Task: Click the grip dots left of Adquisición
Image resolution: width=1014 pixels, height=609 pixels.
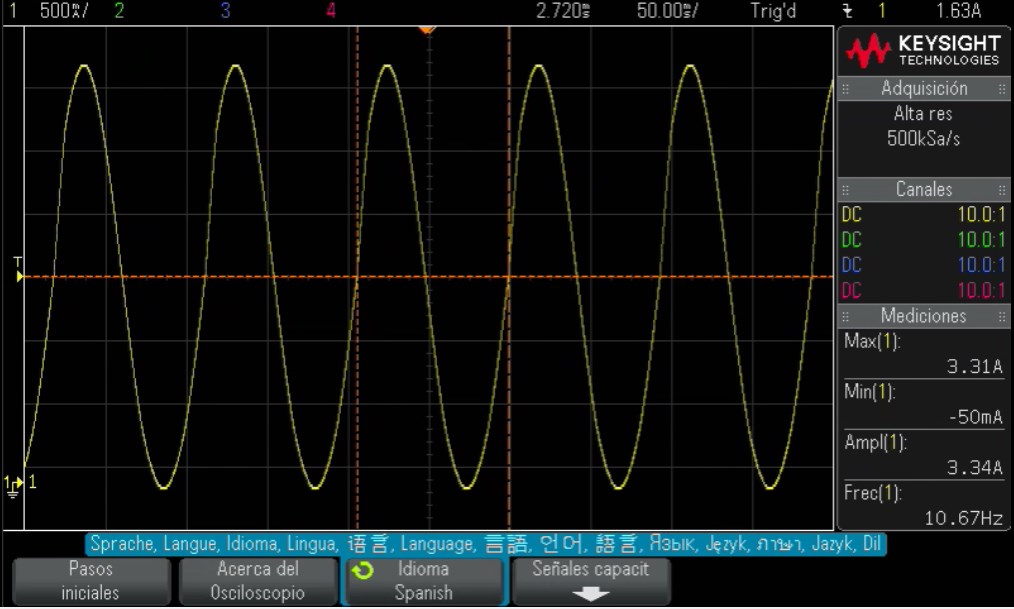Action: (845, 89)
